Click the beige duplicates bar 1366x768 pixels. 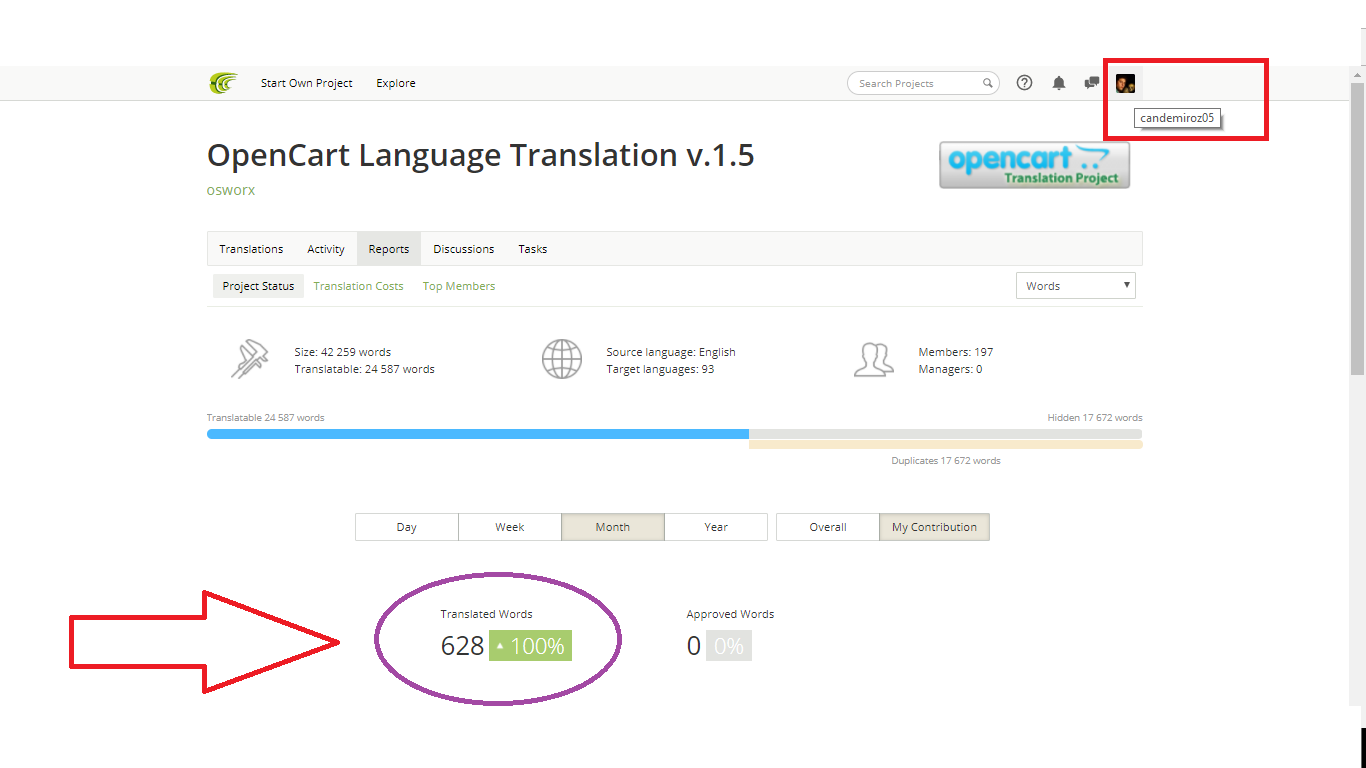[x=945, y=444]
